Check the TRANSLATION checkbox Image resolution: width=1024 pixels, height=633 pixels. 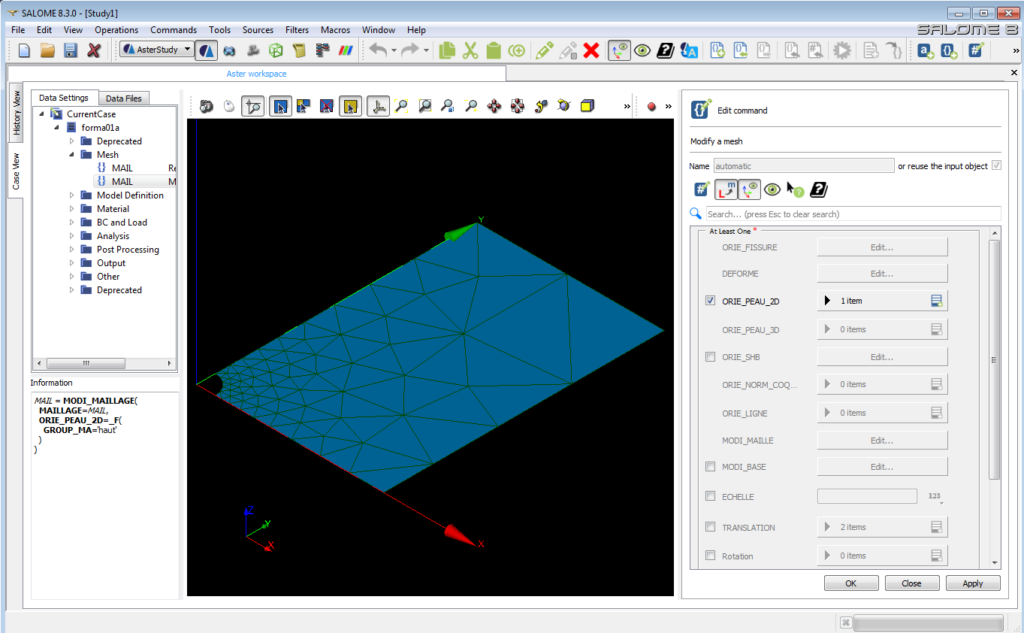point(710,527)
